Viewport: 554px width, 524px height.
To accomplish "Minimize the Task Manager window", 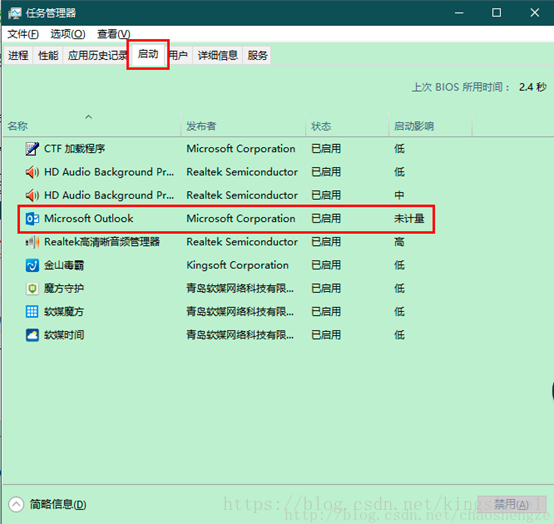I will click(x=459, y=13).
